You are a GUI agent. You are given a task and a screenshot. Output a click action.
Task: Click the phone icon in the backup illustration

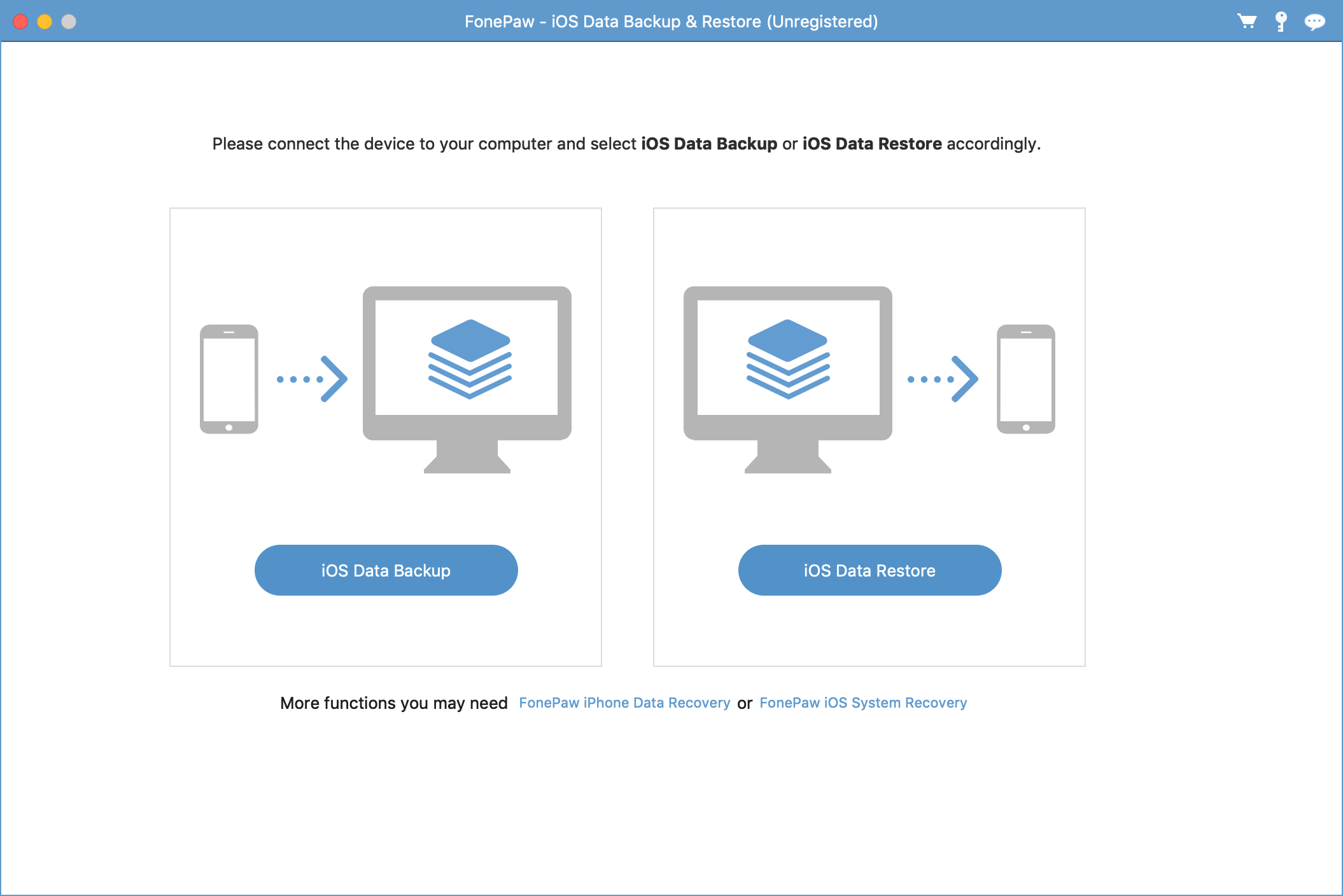point(228,379)
